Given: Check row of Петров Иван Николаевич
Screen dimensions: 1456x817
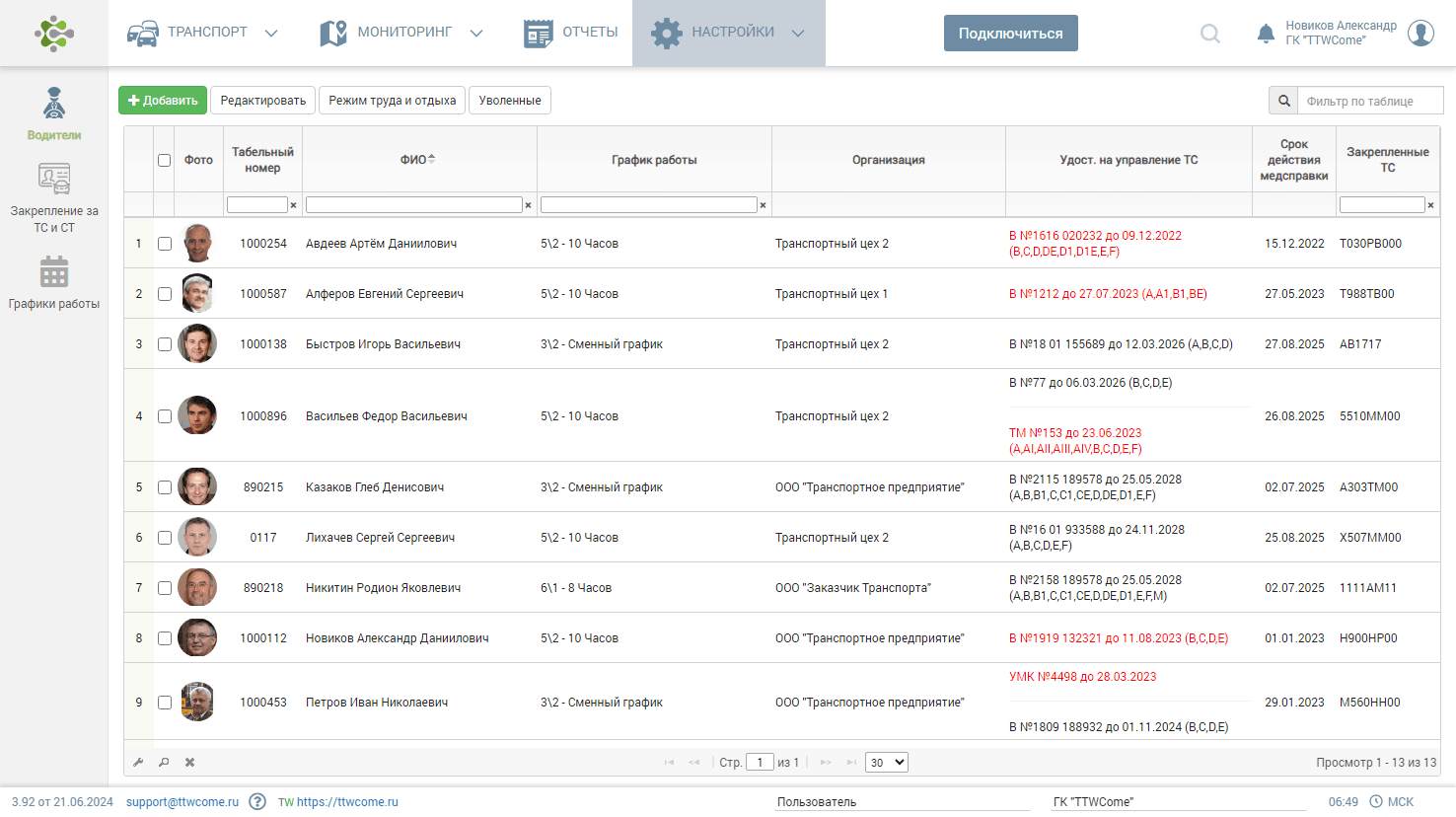Looking at the screenshot, I should tap(165, 703).
